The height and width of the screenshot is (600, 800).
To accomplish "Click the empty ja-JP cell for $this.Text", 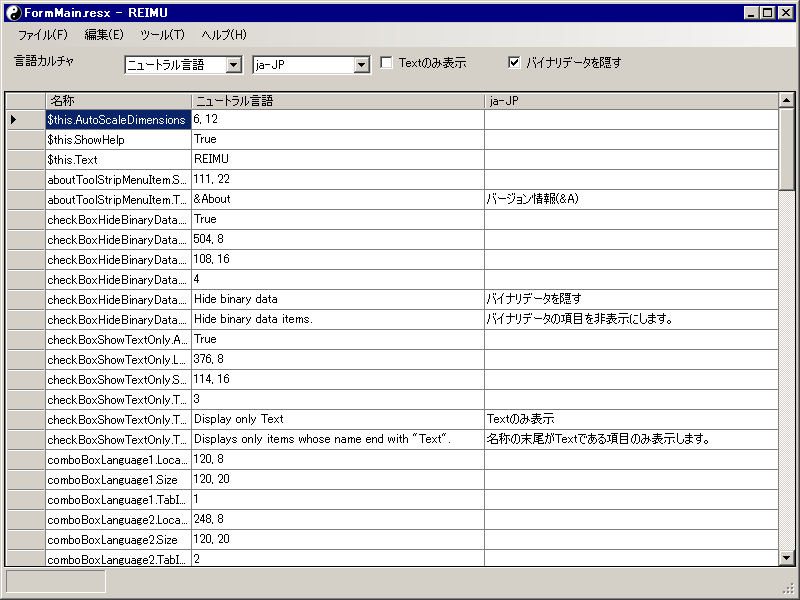I will click(x=632, y=160).
